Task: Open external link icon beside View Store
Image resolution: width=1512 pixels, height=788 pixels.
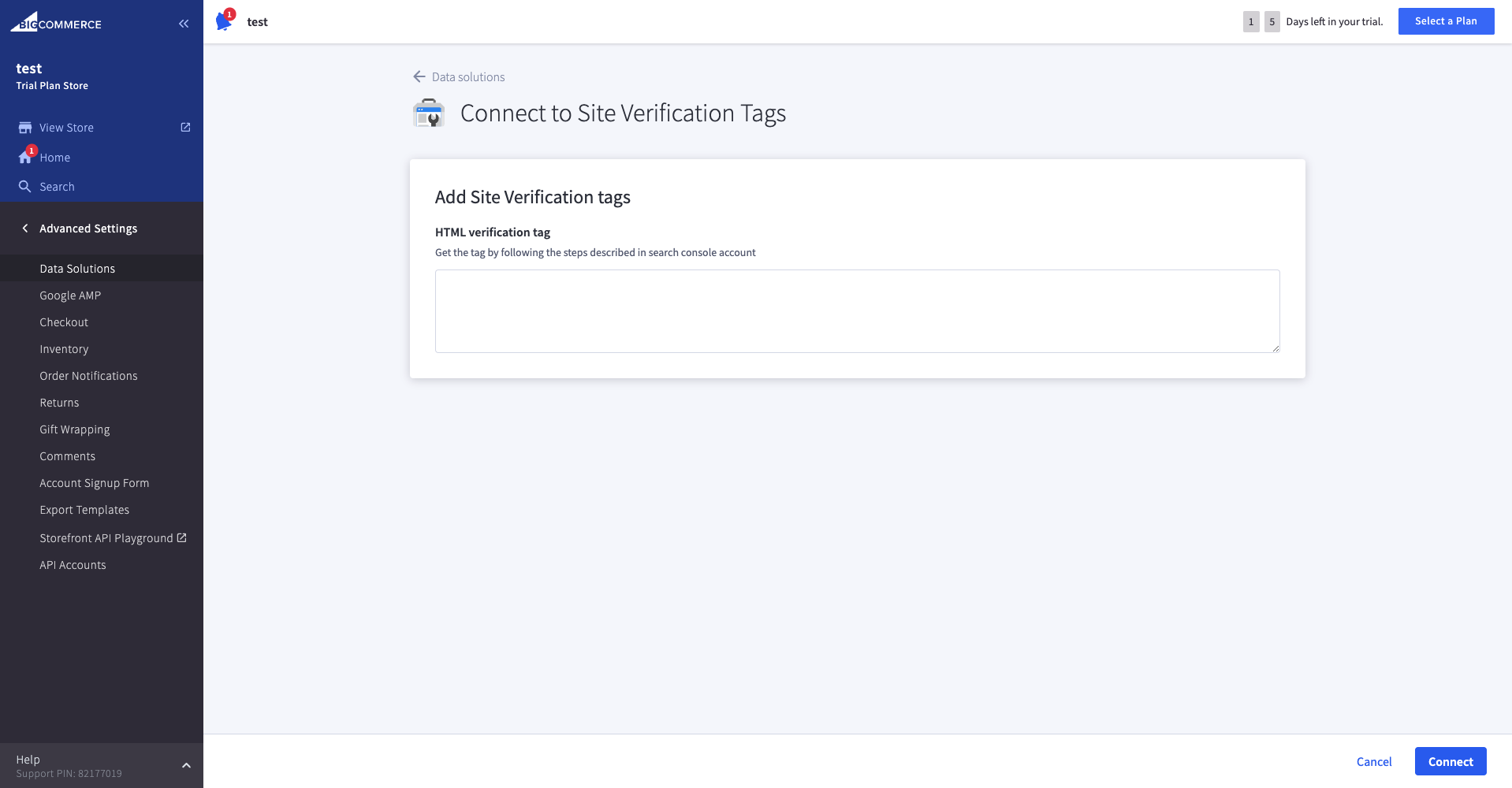Action: coord(185,127)
